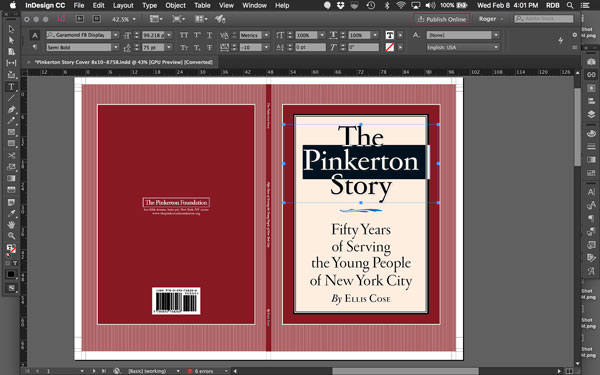Open the View Options button

tap(156, 19)
